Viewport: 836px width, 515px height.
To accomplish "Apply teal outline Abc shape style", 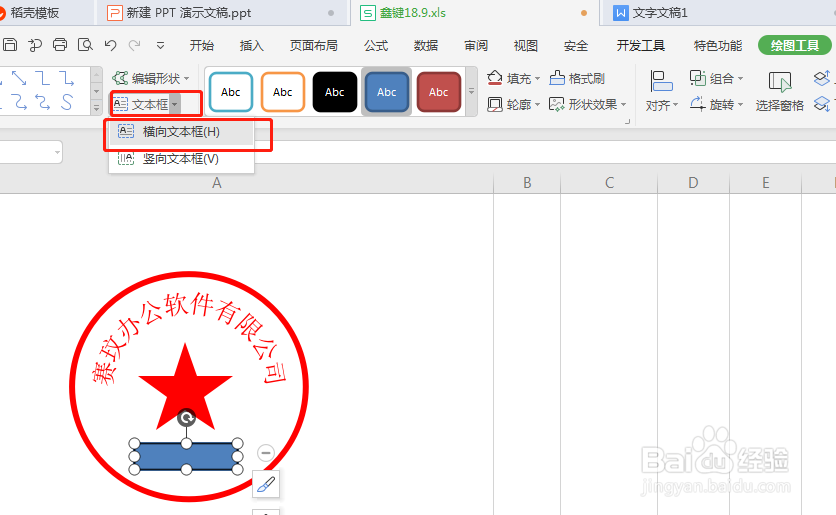I will click(x=231, y=92).
